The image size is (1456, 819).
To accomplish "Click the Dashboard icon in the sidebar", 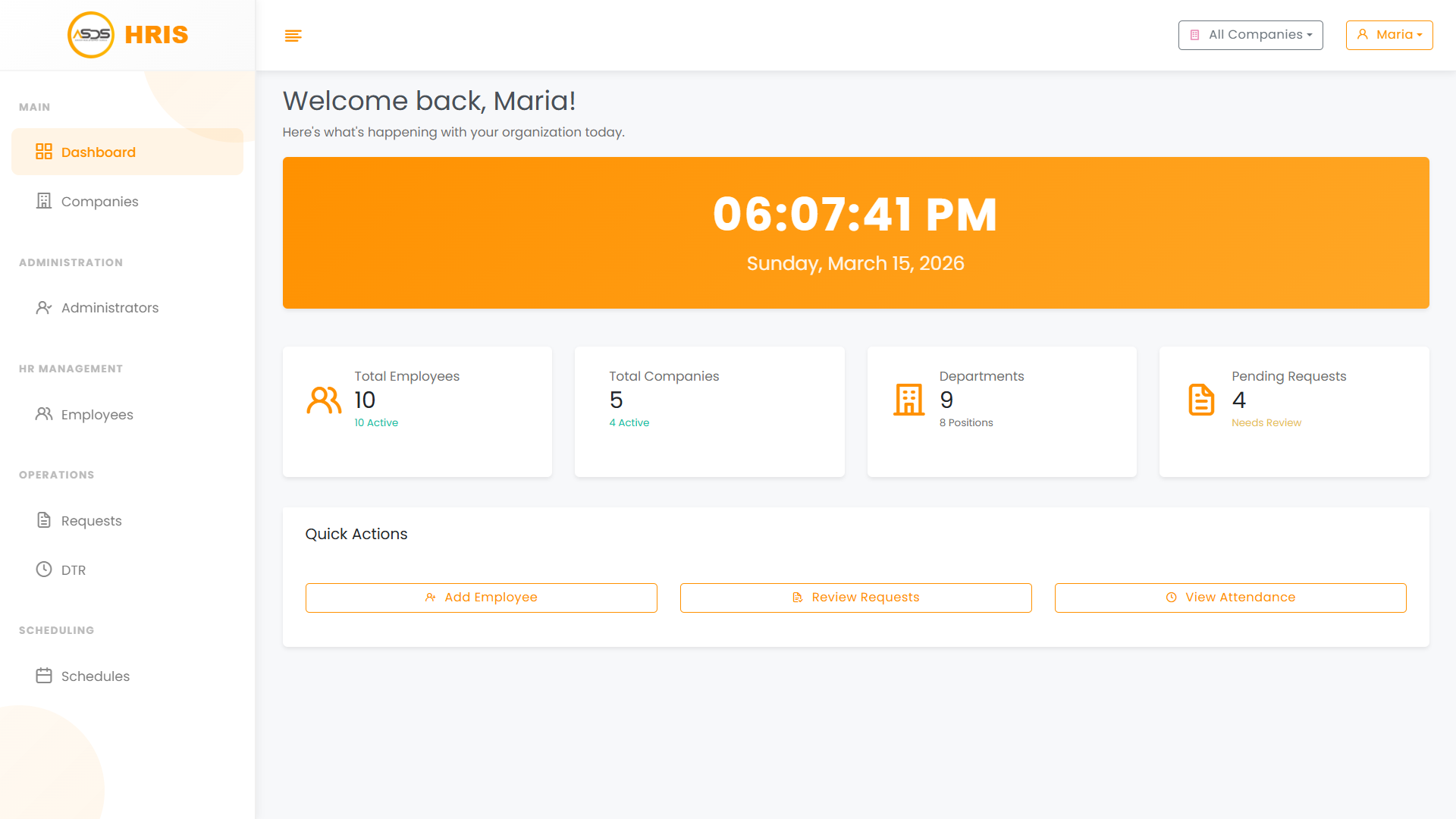I will [45, 151].
